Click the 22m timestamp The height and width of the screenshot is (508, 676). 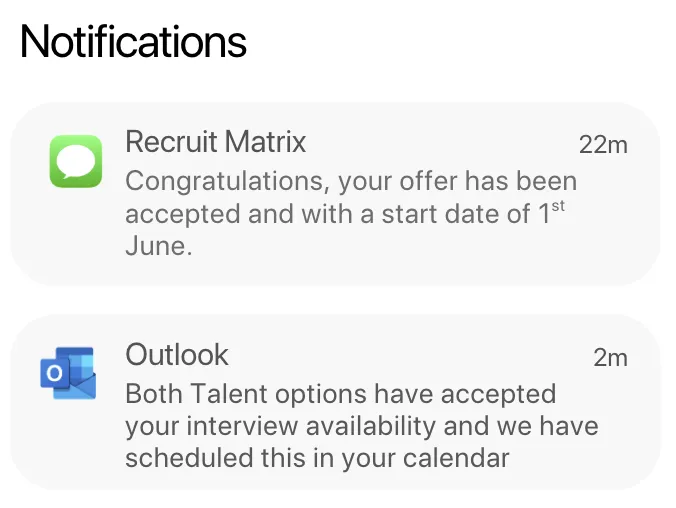[603, 145]
